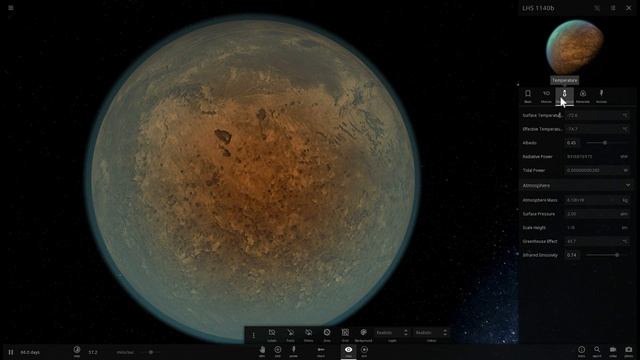Screen dimensions: 640x360
Task: Change the Total Power unit
Action: (626, 170)
